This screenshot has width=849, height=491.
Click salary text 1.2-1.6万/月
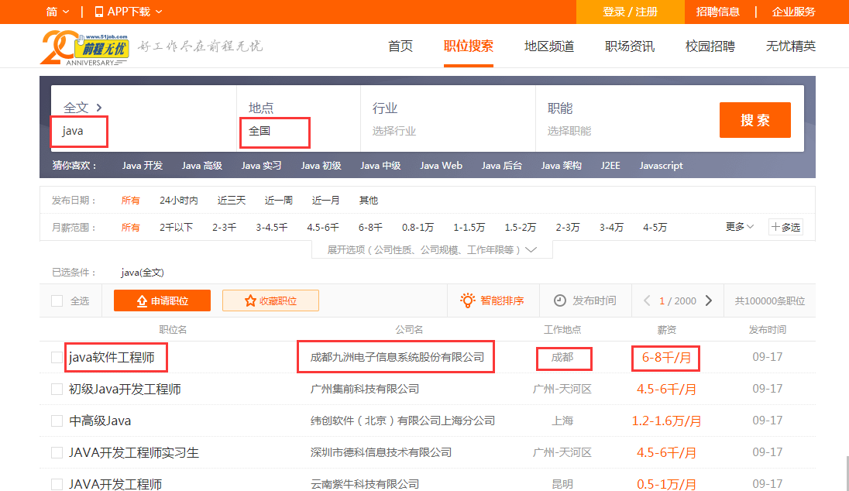click(x=667, y=421)
